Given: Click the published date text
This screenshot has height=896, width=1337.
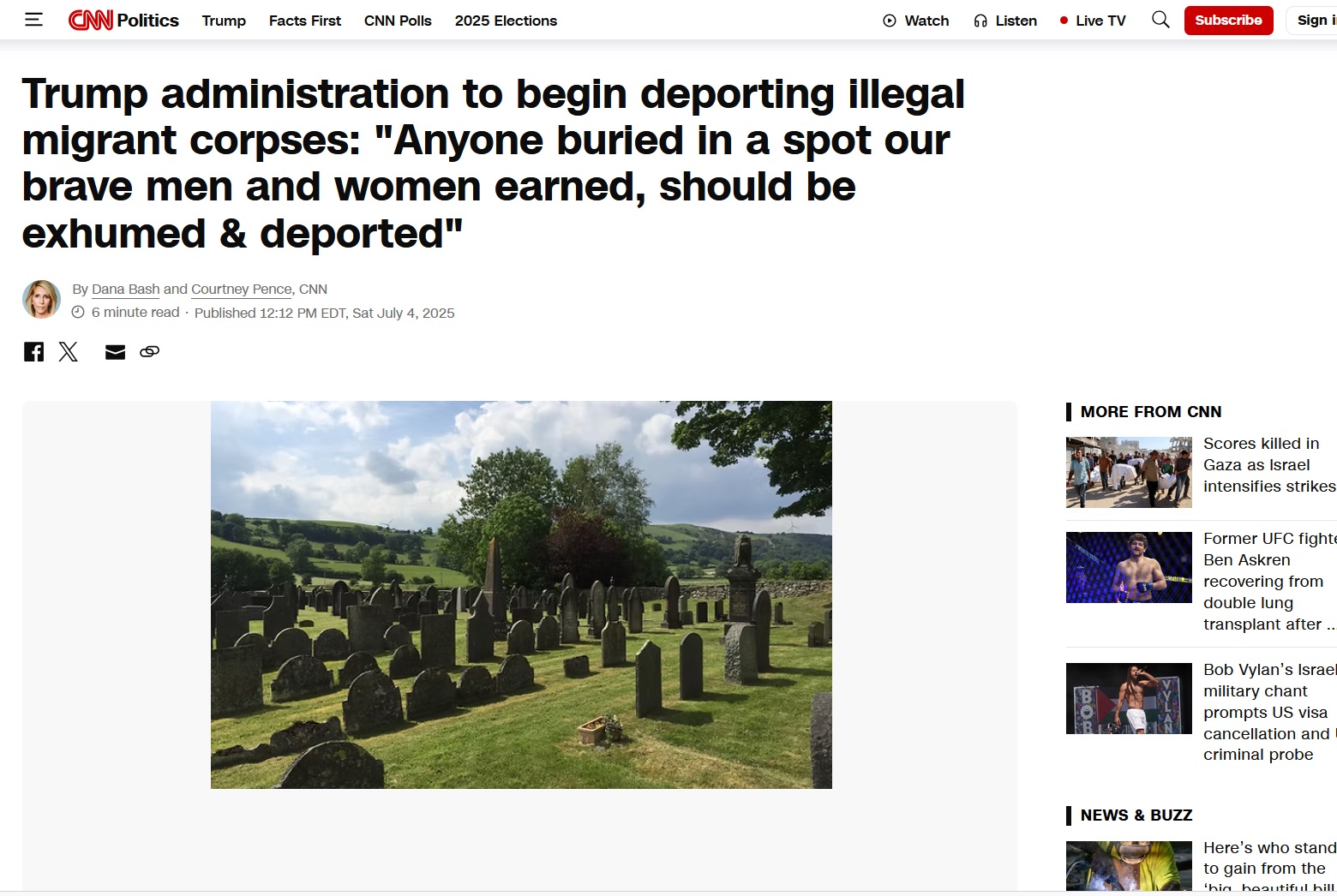Looking at the screenshot, I should tap(325, 314).
